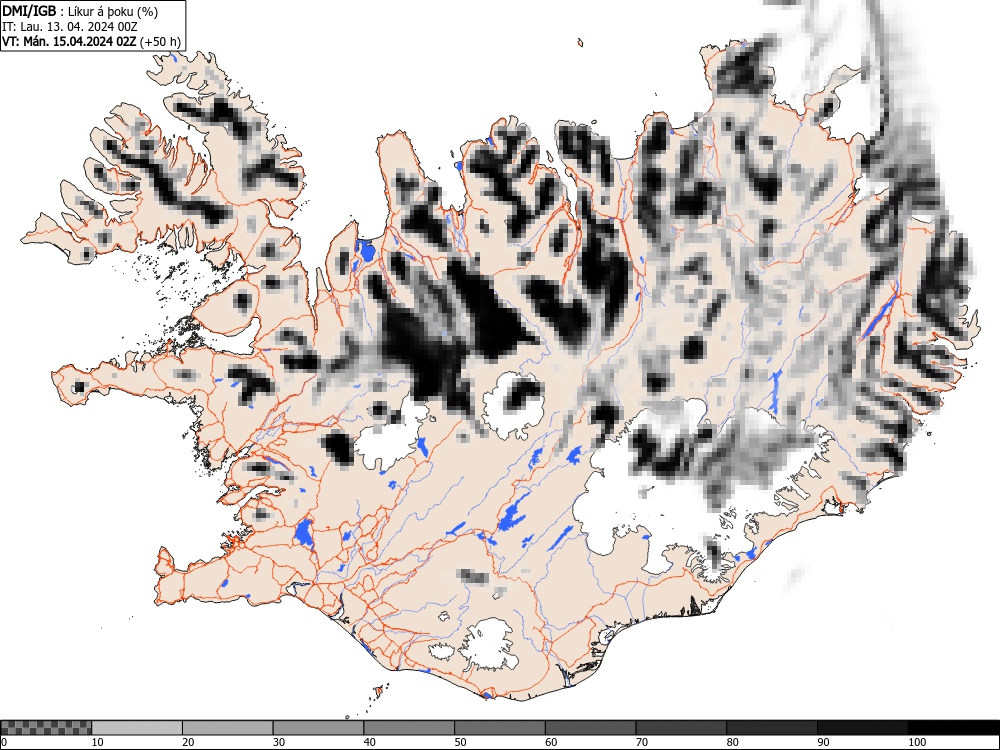The height and width of the screenshot is (750, 1000).
Task: Click the legend label "20"
Action: [188, 742]
